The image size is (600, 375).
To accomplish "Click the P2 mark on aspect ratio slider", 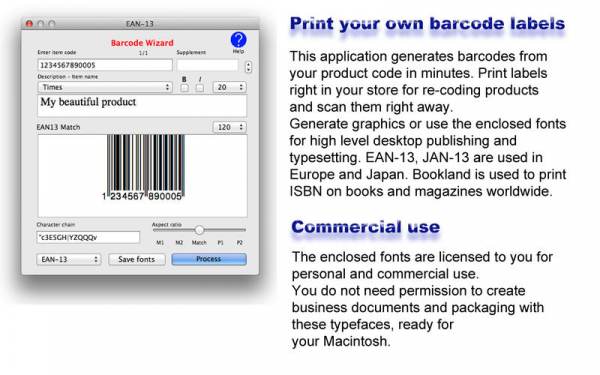I will pos(240,243).
